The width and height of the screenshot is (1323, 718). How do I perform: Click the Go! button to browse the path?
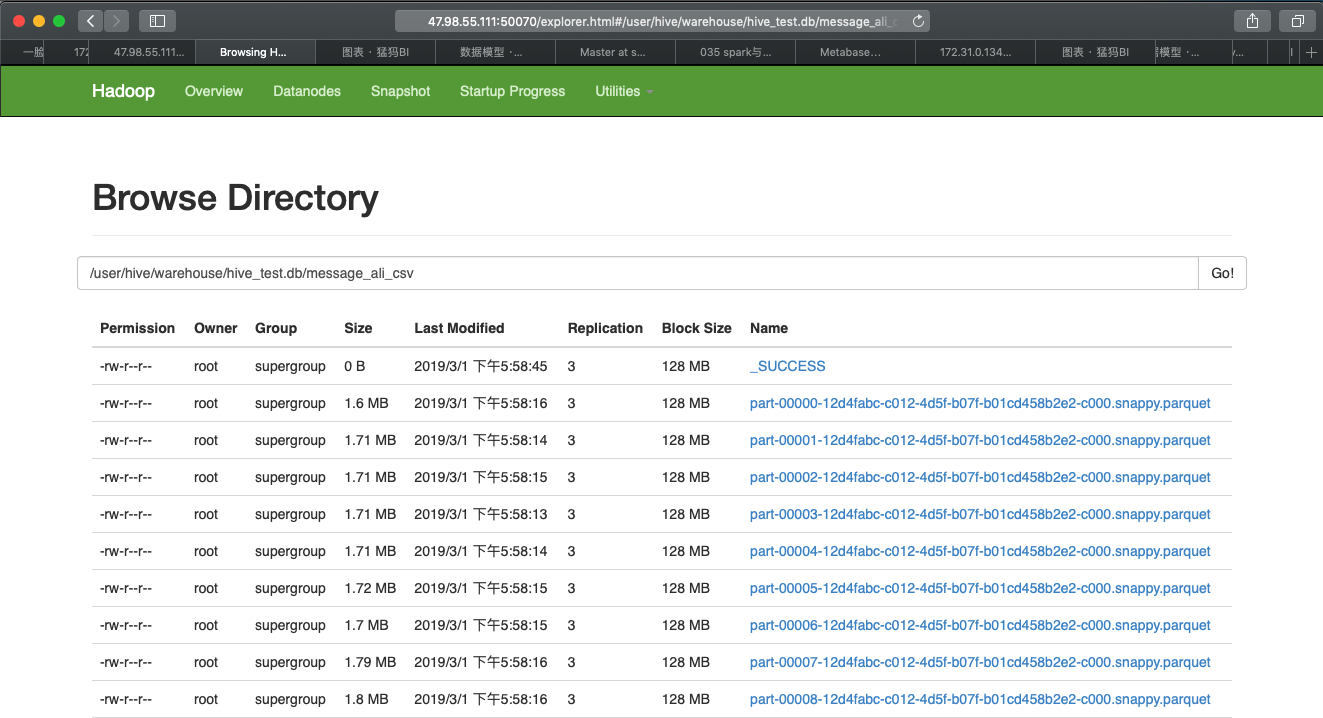point(1221,272)
